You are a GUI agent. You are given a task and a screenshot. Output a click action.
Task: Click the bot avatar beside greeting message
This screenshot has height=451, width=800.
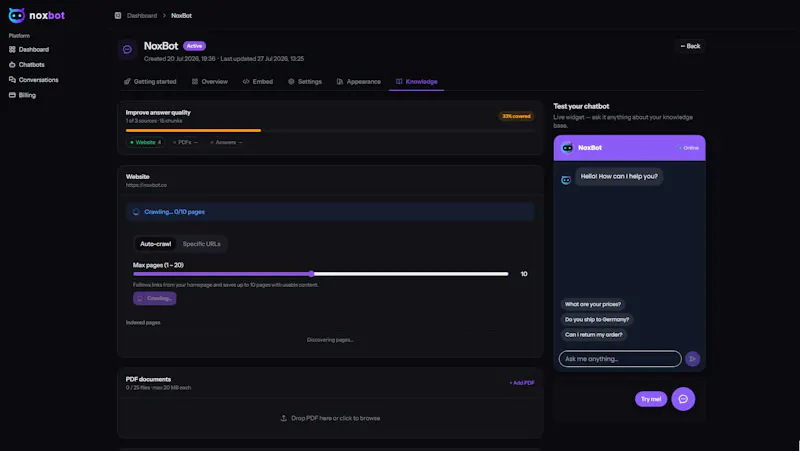[566, 180]
